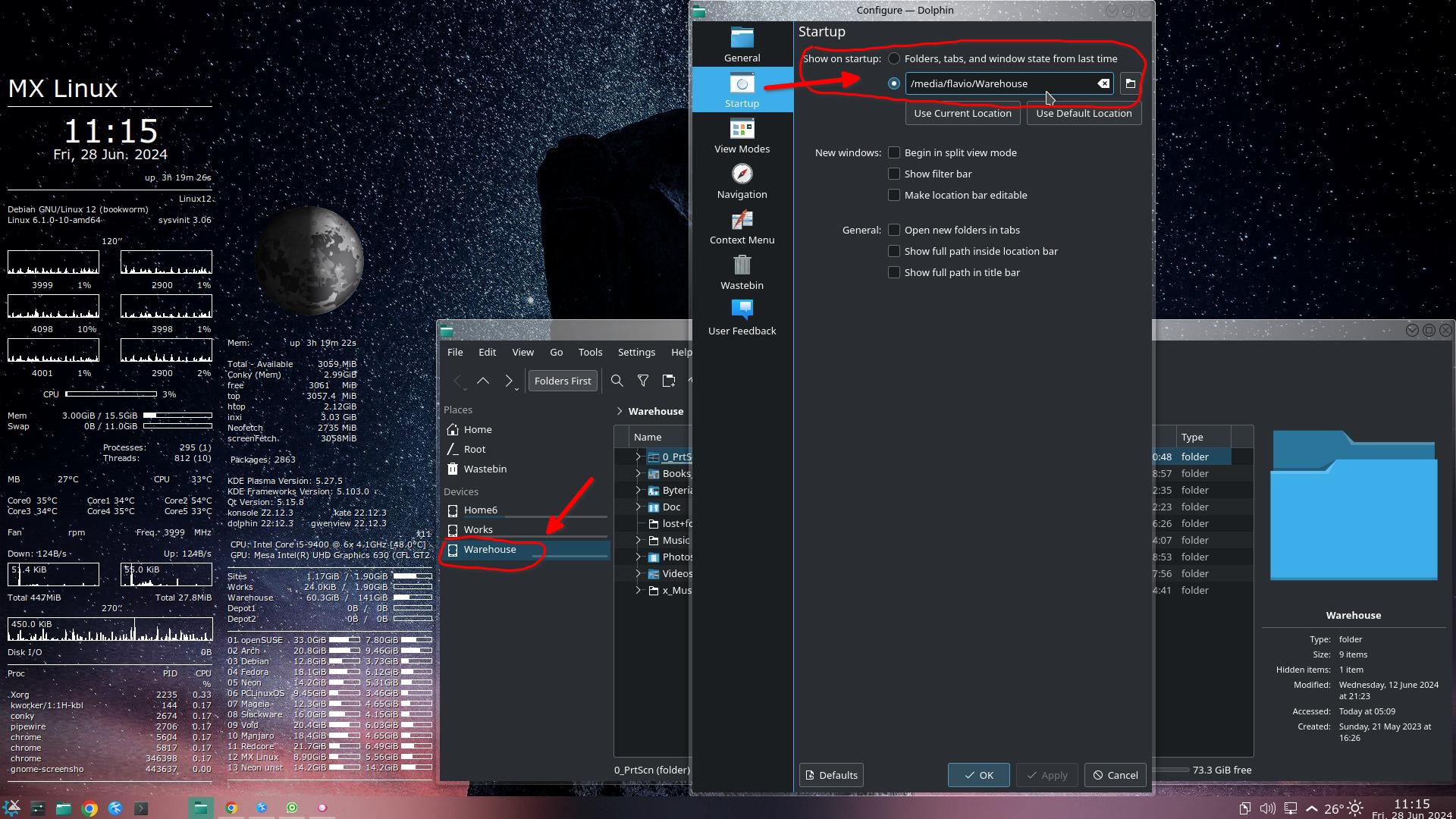
Task: Select Warehouse device in Places panel
Action: (x=525, y=549)
